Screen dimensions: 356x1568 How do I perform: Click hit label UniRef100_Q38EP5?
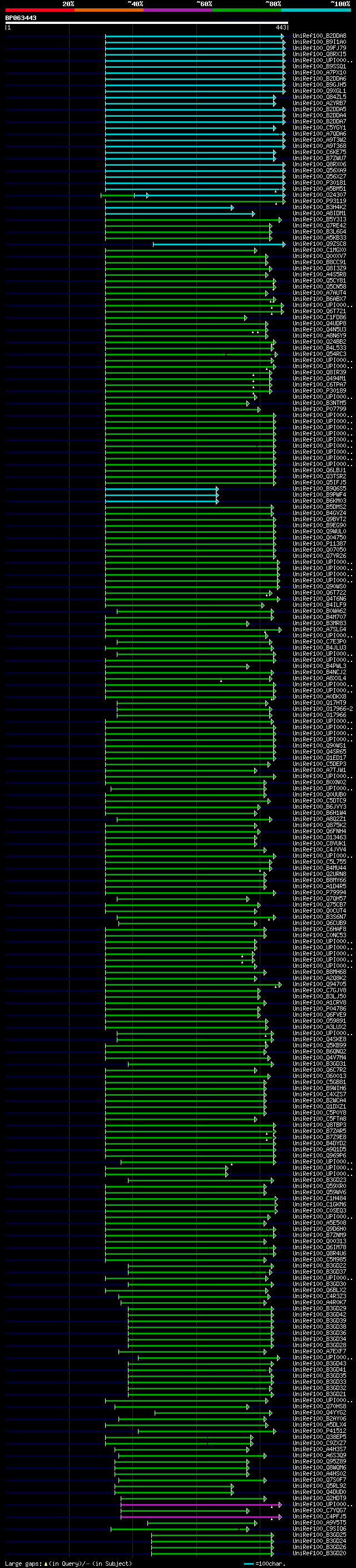319,1437
